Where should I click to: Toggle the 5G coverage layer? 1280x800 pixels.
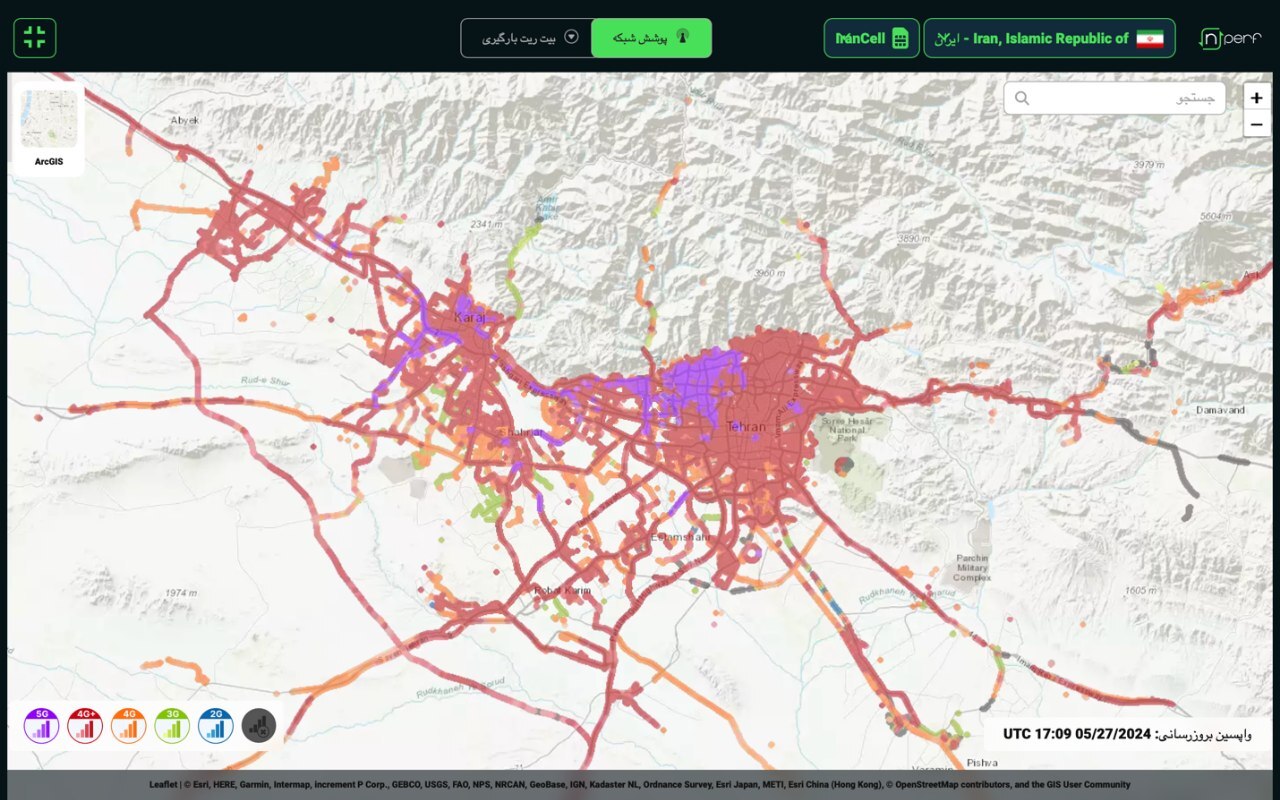click(42, 725)
